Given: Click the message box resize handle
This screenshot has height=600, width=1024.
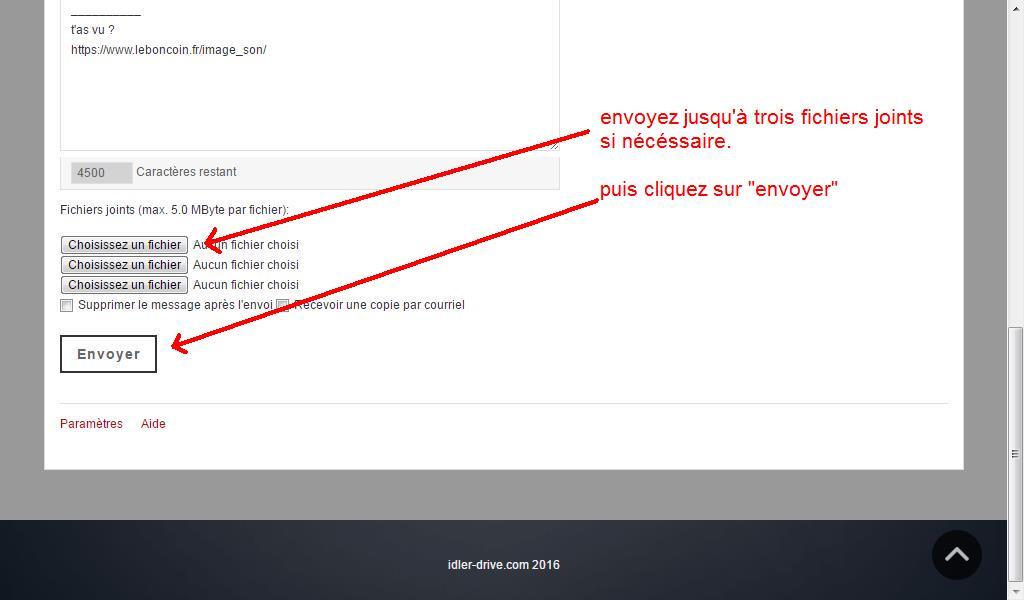Looking at the screenshot, I should click(554, 145).
